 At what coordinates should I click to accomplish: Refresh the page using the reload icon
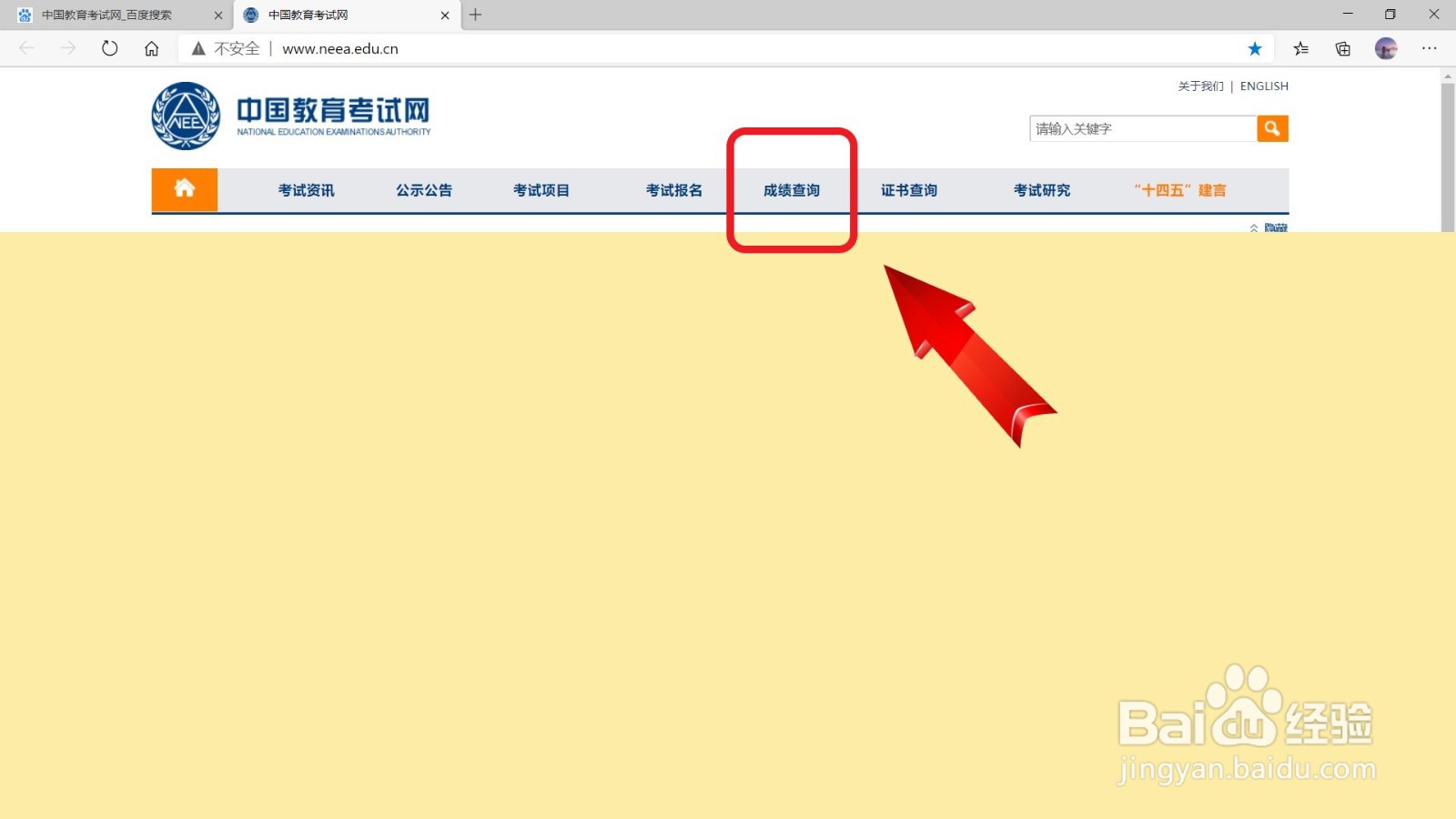tap(109, 48)
